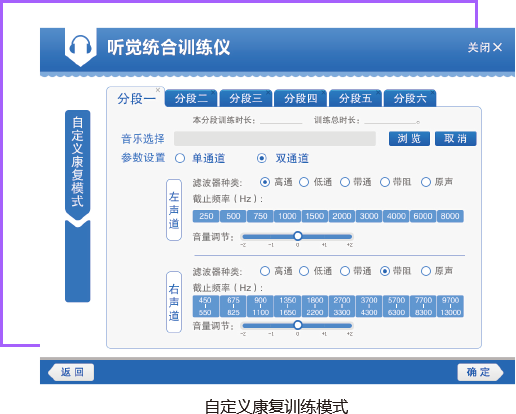Select the 单通道 radio option
The image size is (516, 414).
pos(180,158)
